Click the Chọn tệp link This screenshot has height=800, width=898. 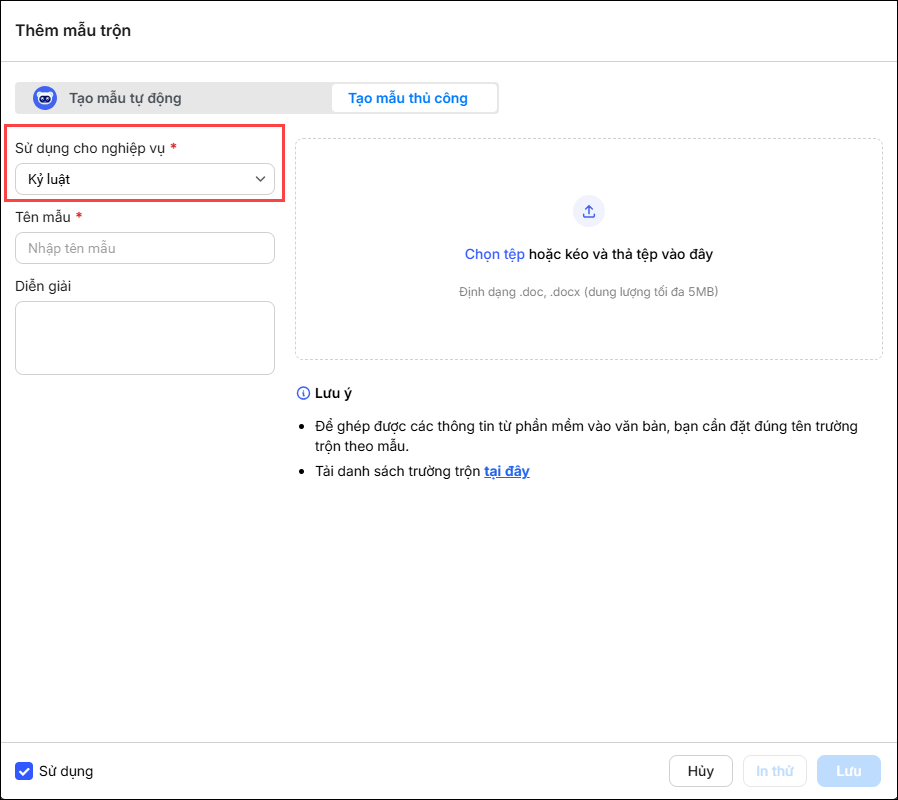click(494, 254)
